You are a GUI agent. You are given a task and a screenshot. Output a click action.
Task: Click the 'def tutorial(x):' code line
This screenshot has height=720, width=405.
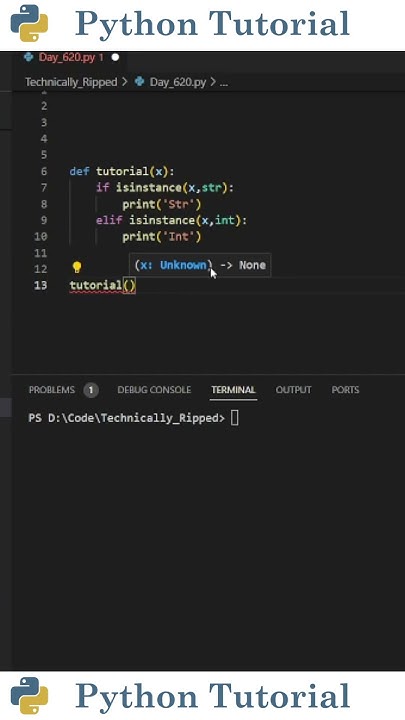[x=122, y=171]
